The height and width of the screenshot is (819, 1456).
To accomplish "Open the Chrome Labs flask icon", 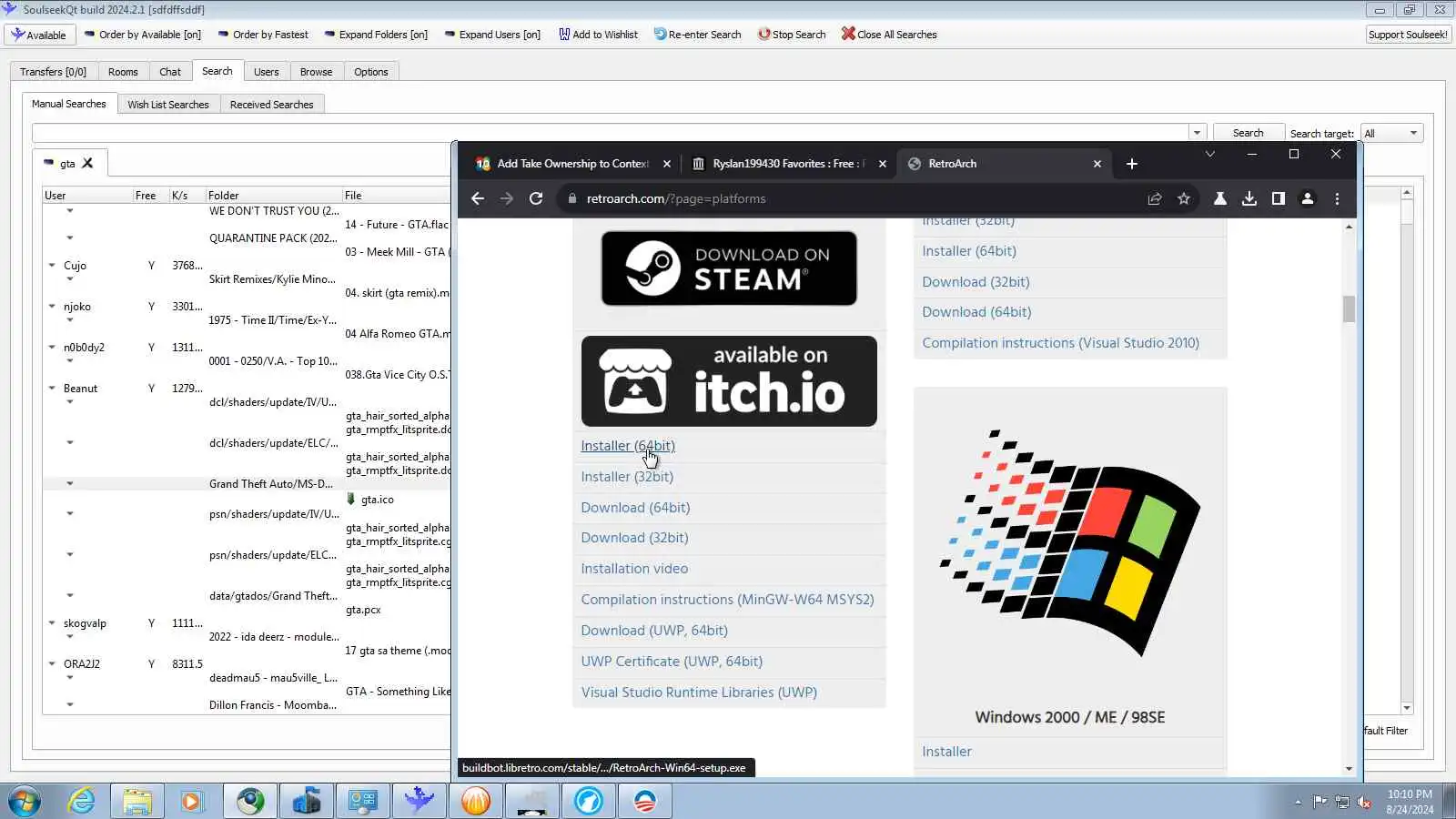I will 1220,198.
